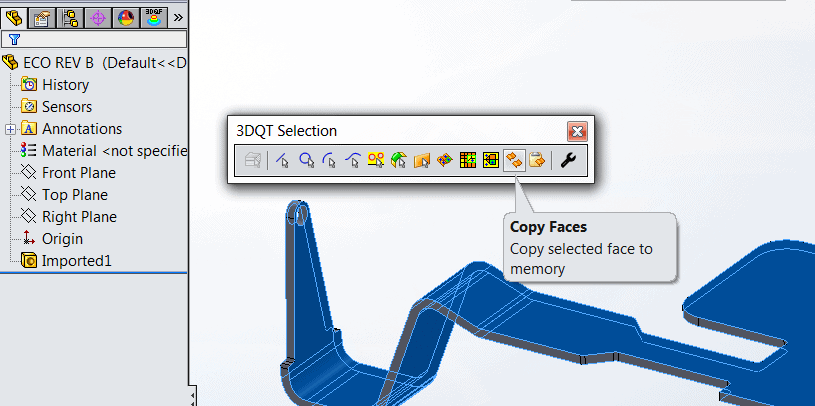Select the Origin item in tree
This screenshot has width=815, height=406.
tap(62, 239)
